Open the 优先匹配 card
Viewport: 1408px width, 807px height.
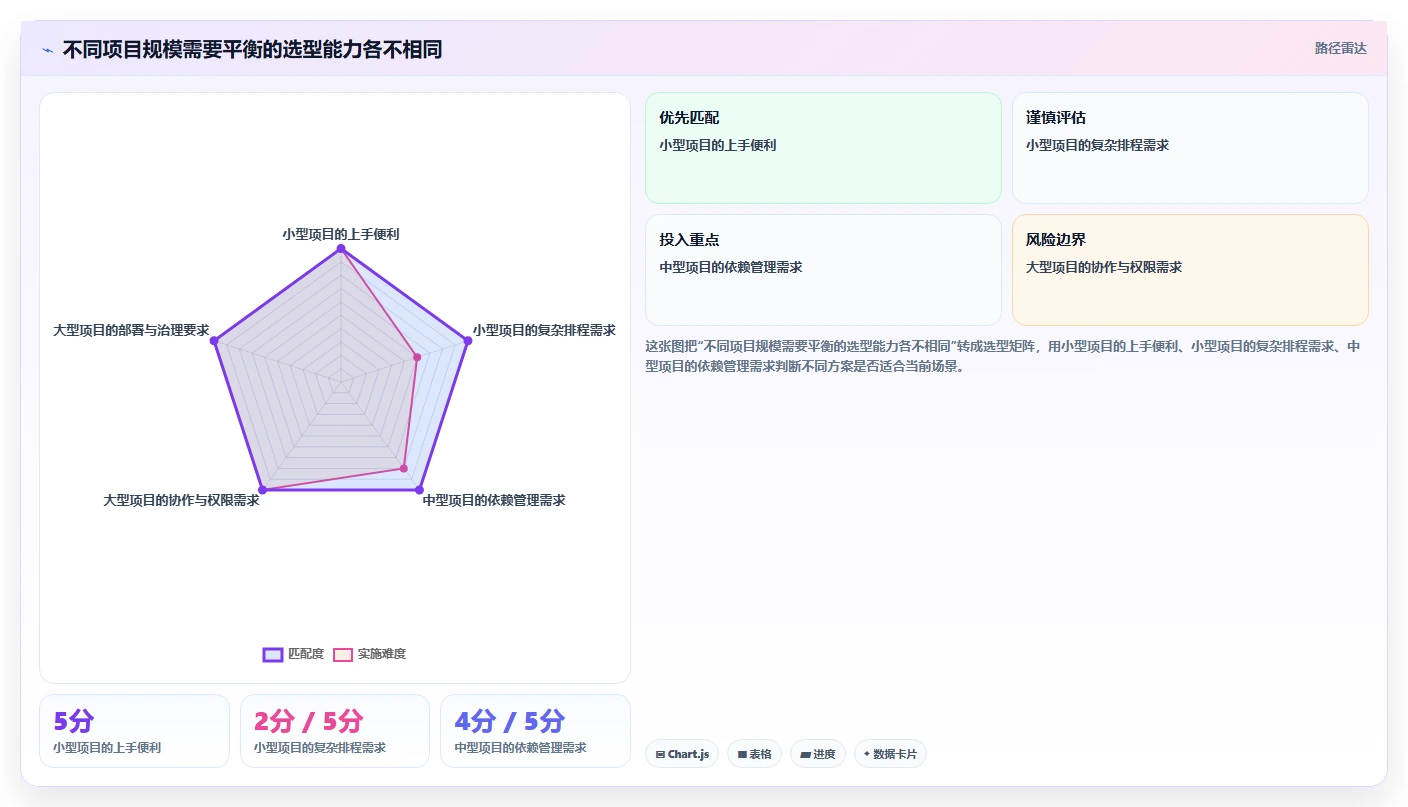pos(823,148)
